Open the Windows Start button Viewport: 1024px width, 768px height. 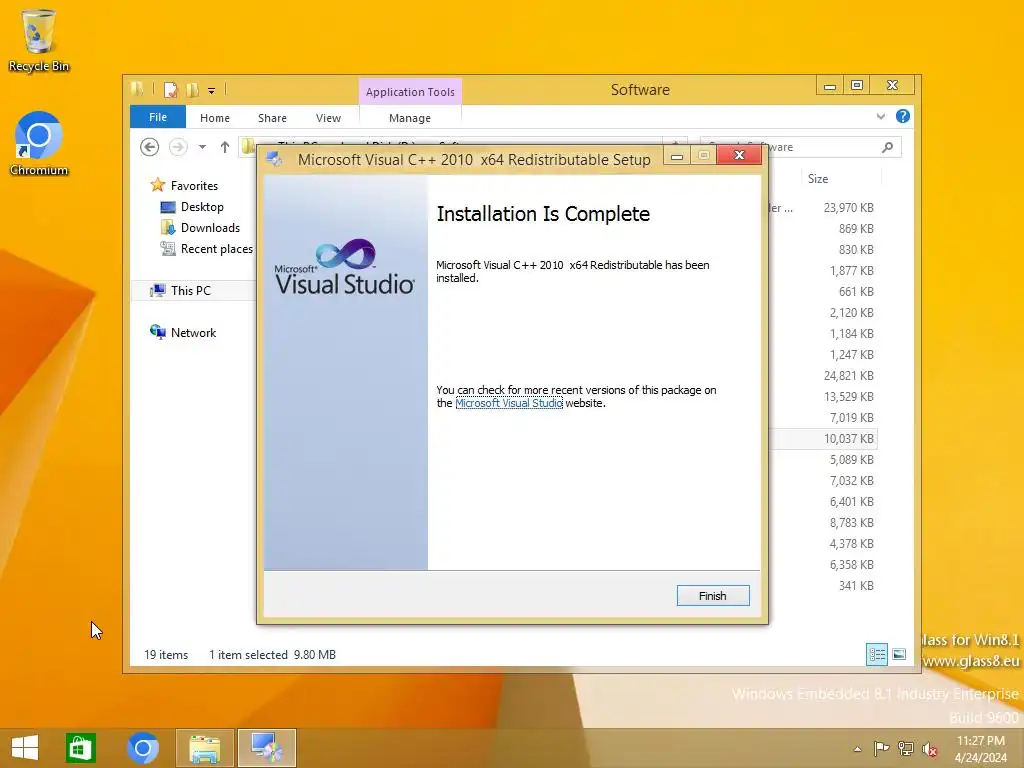(25, 748)
